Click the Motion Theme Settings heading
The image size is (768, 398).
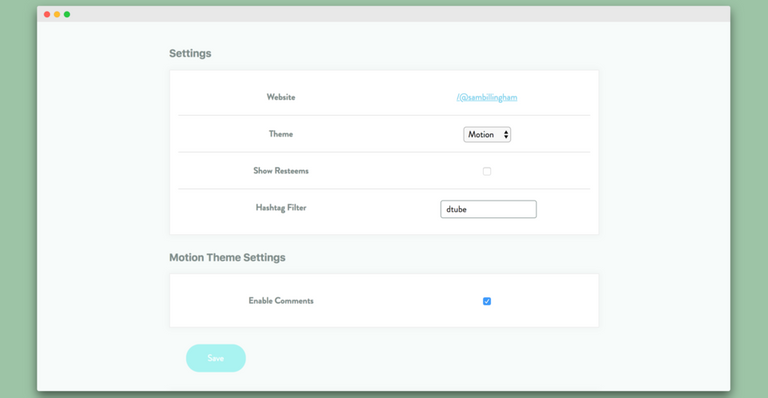pyautogui.click(x=227, y=258)
